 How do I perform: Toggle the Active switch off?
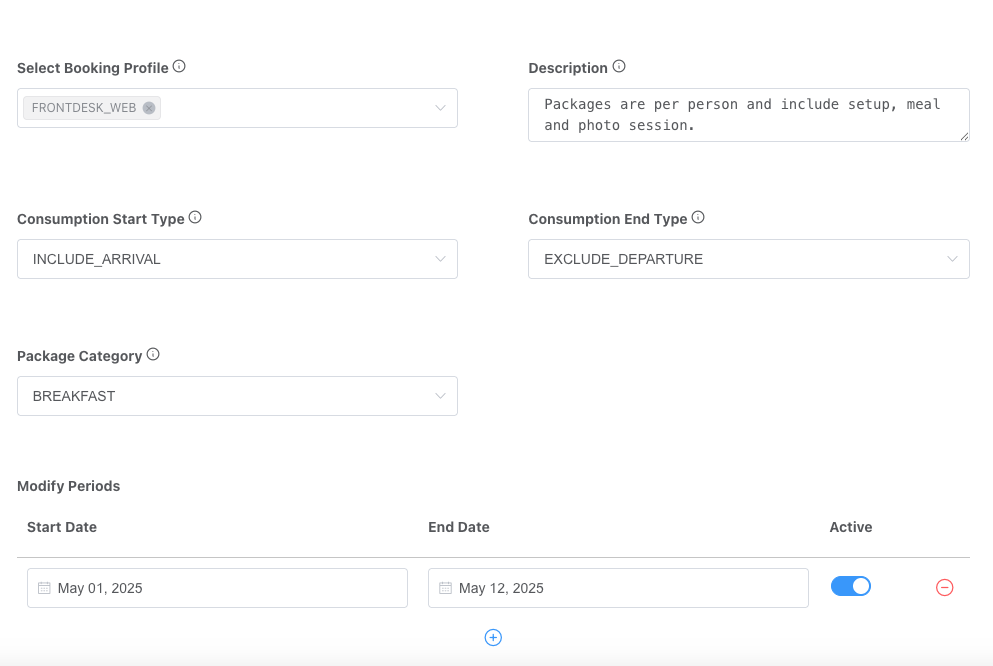pyautogui.click(x=850, y=587)
